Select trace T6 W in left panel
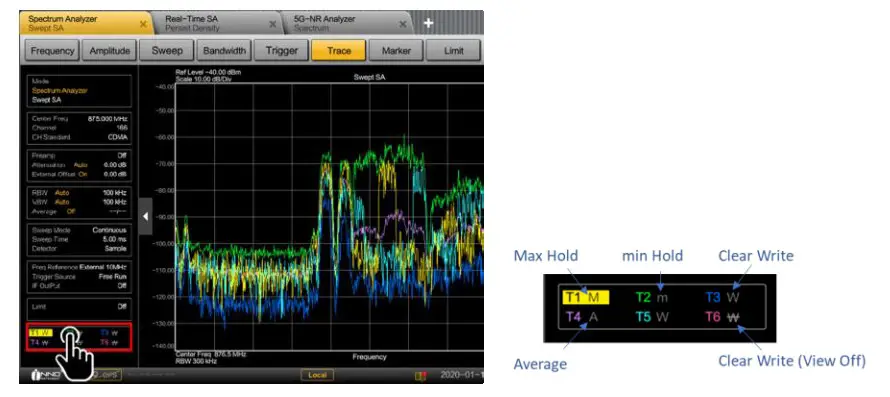This screenshot has width=890, height=397. coord(109,342)
